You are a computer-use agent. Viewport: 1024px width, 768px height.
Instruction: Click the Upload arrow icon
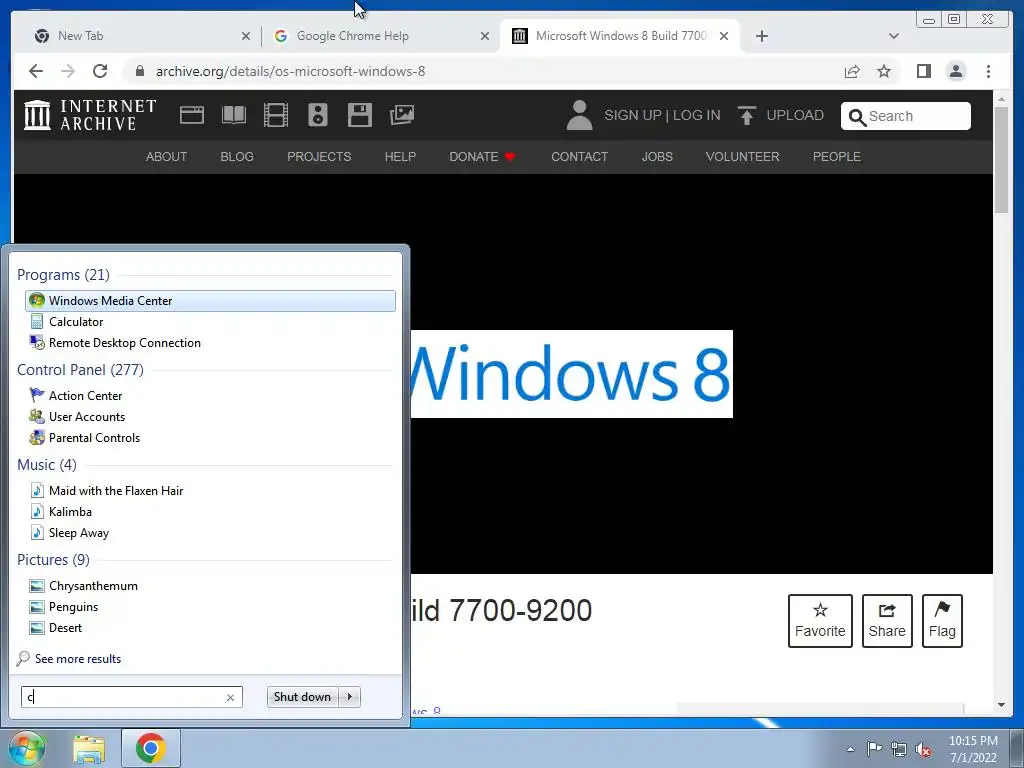pos(746,115)
